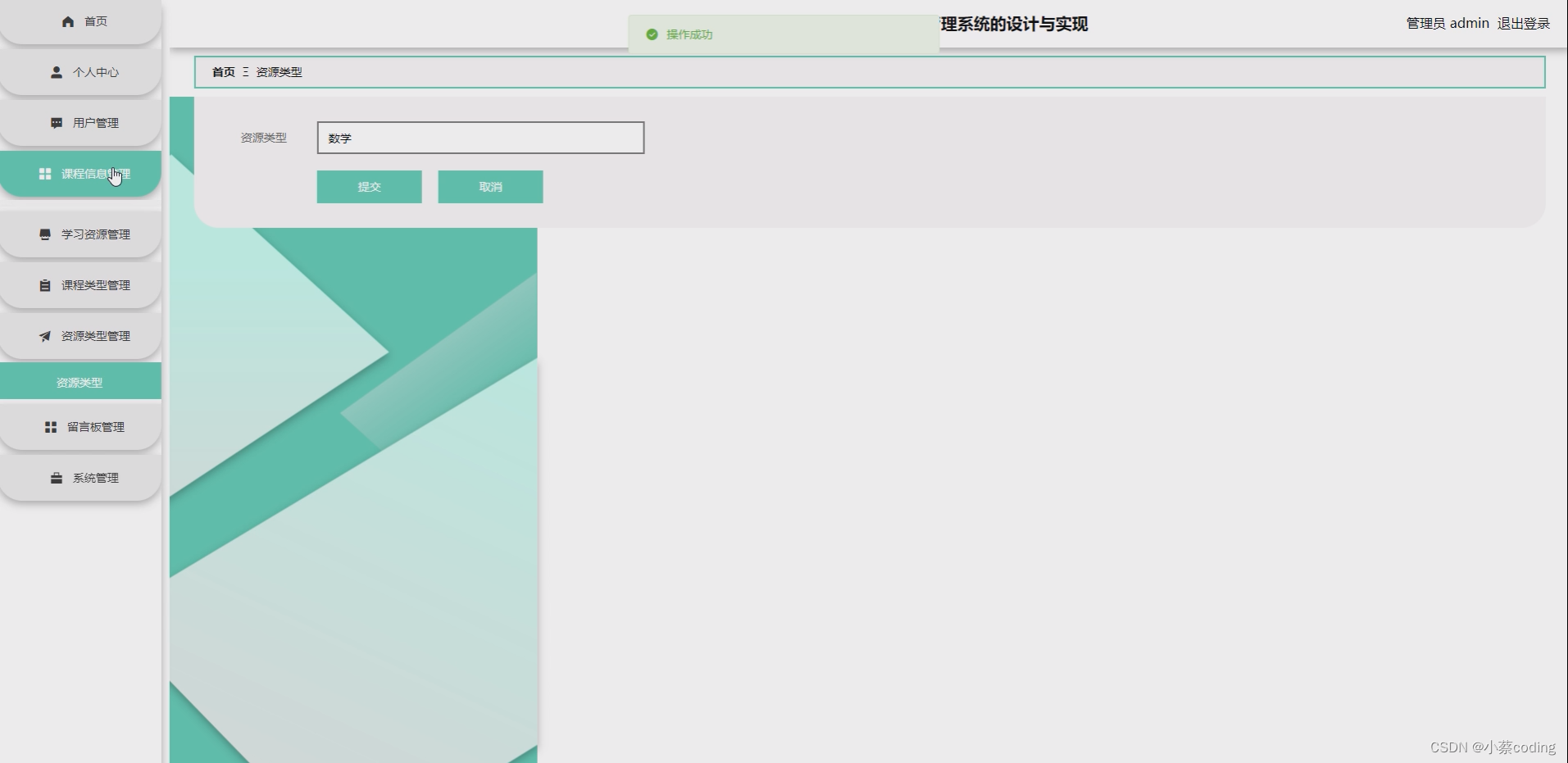Click the system title heading text
1568x763 pixels.
pos(1014,24)
